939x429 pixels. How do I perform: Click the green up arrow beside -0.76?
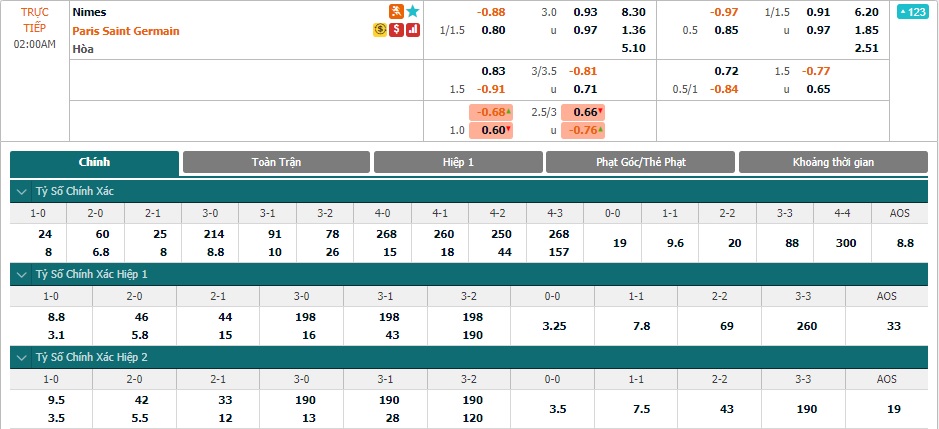point(601,130)
